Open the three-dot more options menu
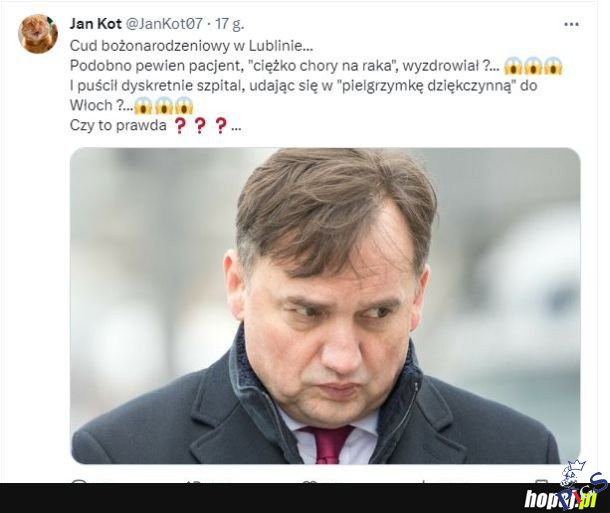The height and width of the screenshot is (513, 610). coord(571,24)
